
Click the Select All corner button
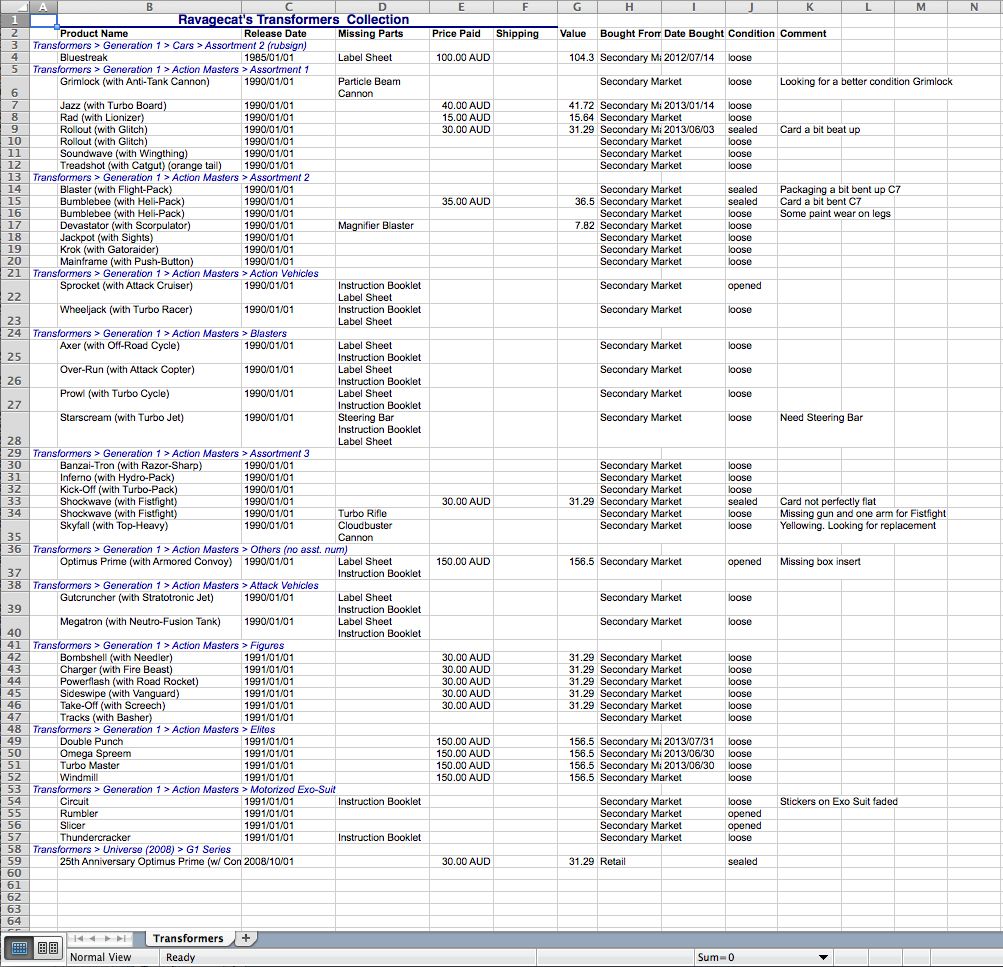pos(14,6)
